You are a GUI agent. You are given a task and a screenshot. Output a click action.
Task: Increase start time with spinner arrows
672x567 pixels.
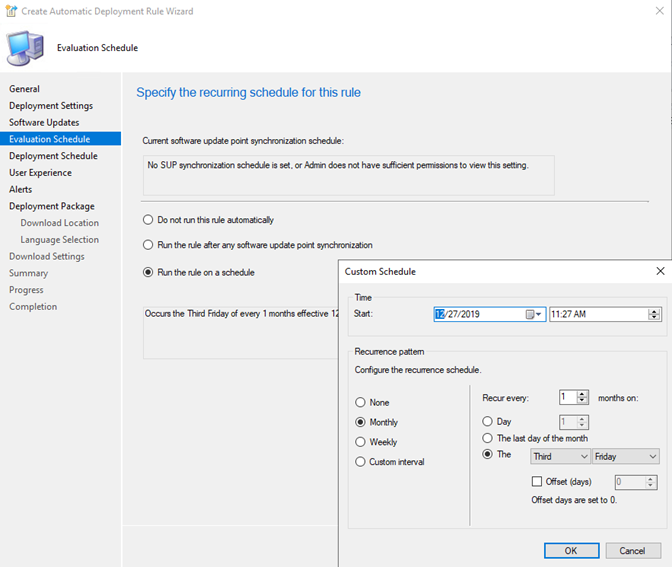pos(654,312)
